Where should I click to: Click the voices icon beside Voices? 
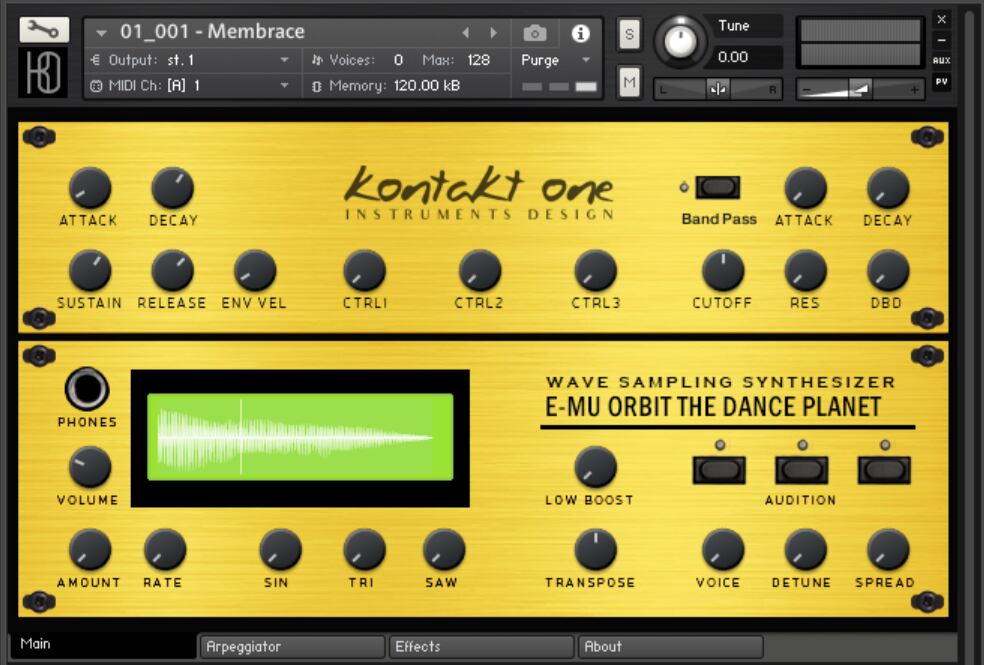[x=317, y=60]
